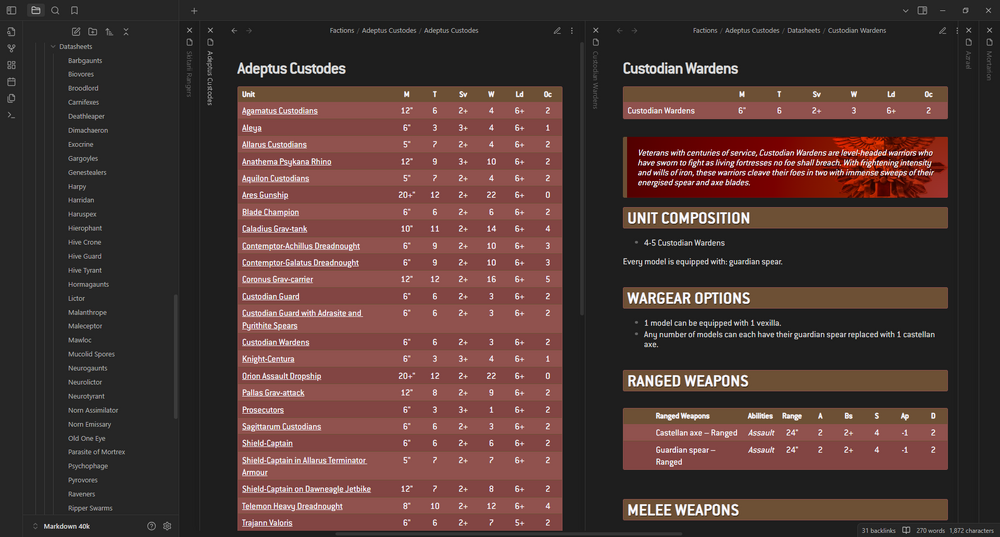Open Parasite of Mortrex note
1000x537 pixels.
click(96, 452)
